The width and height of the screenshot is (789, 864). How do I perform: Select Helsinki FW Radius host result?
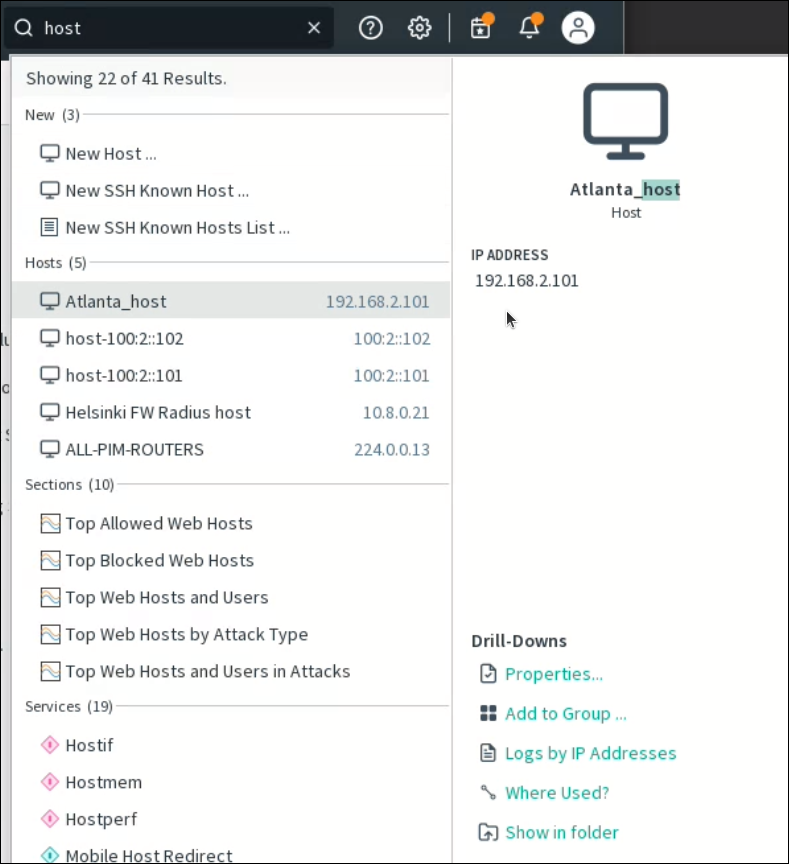158,413
